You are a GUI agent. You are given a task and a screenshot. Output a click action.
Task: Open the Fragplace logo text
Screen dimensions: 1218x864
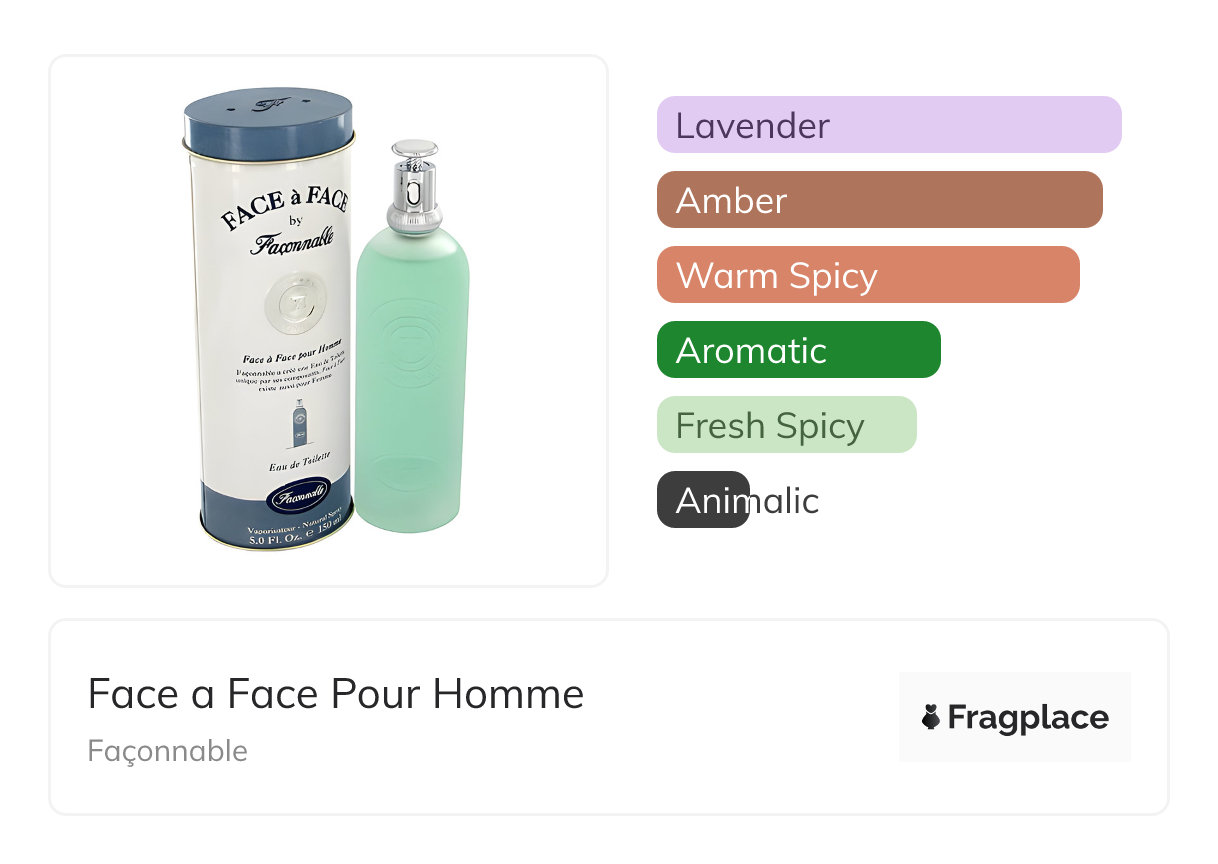1028,718
